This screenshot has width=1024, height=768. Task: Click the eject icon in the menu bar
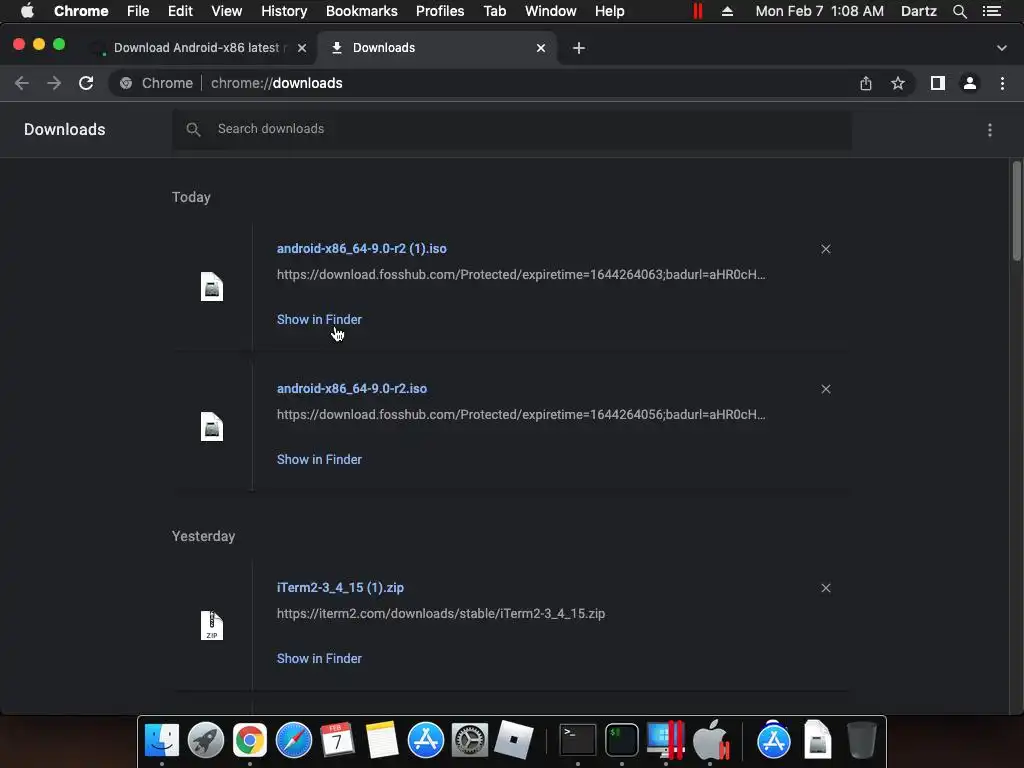[728, 11]
